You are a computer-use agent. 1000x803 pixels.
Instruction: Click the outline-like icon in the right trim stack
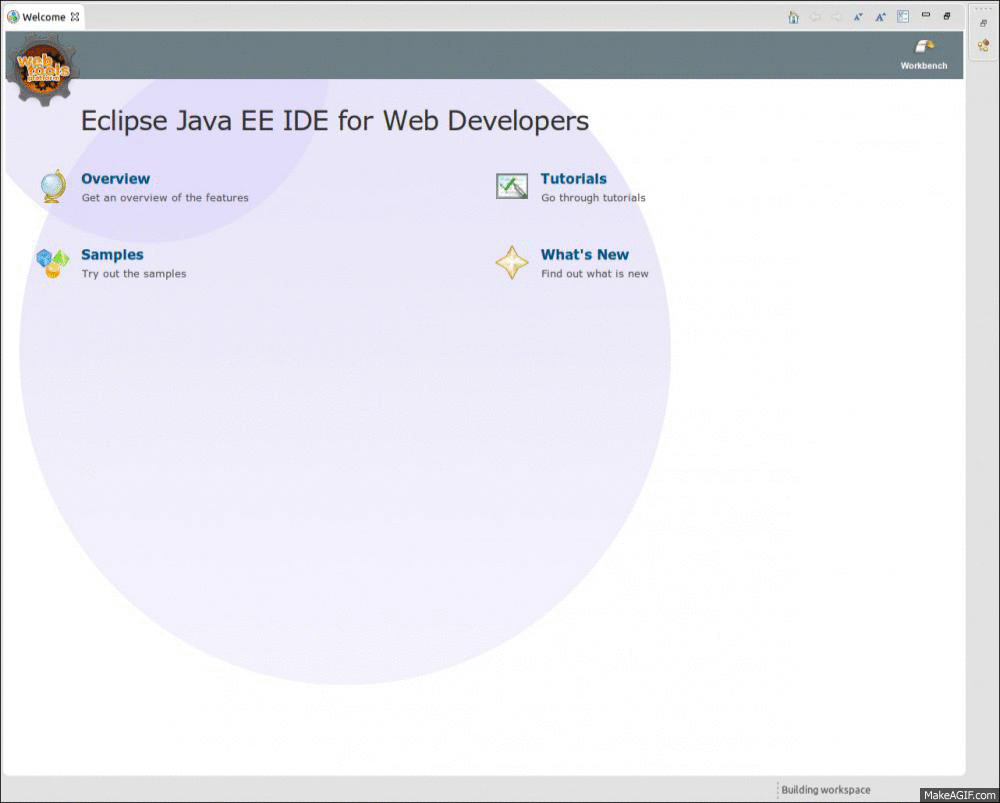[983, 45]
